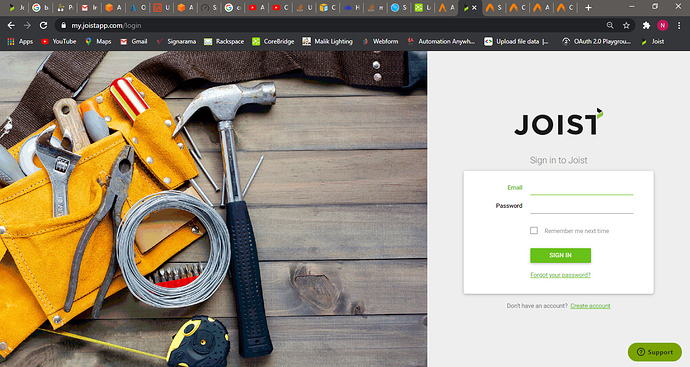Open the Upload file data bookmark
Image resolution: width=690 pixels, height=367 pixels.
click(x=516, y=41)
